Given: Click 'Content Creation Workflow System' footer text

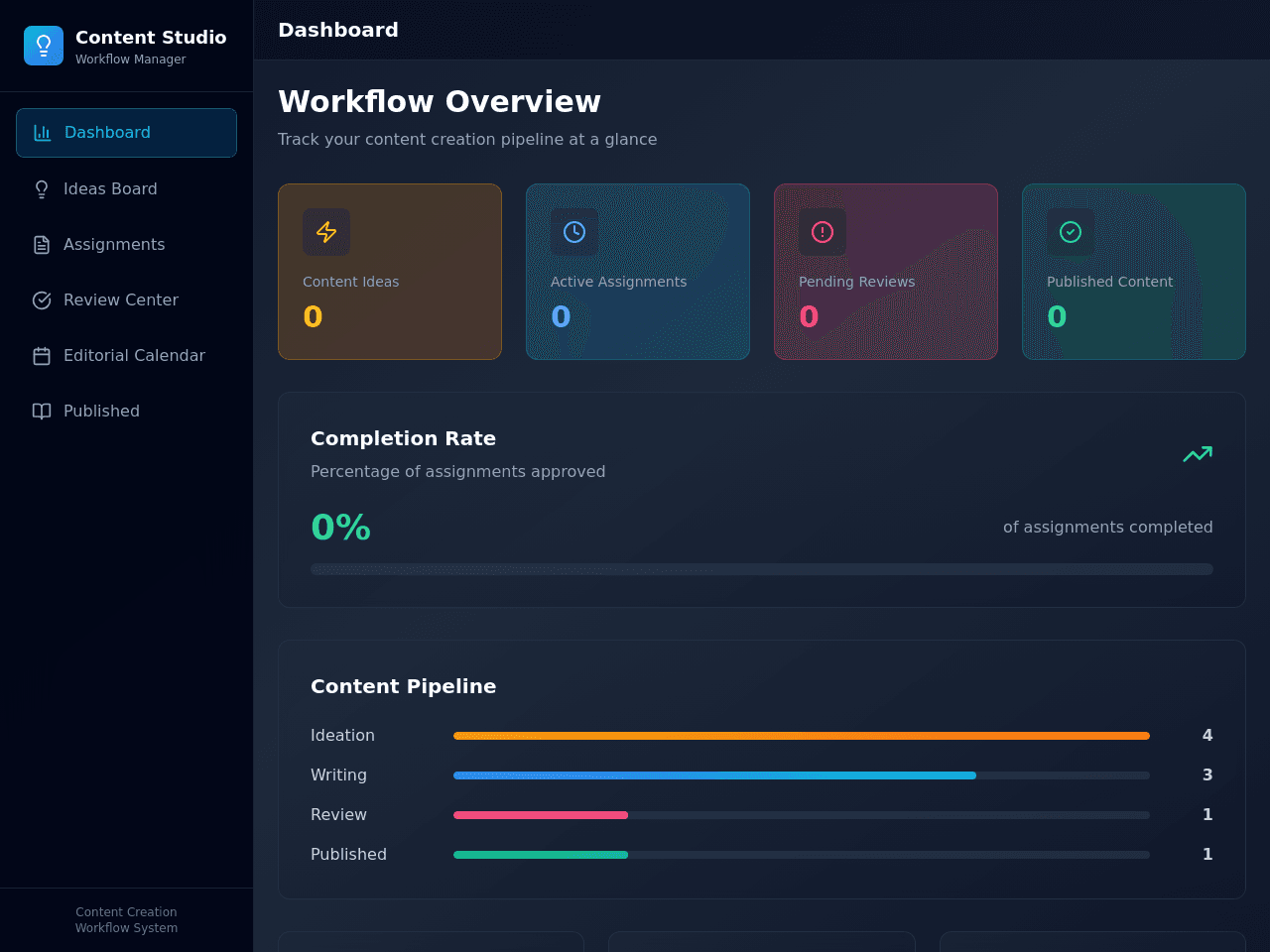Looking at the screenshot, I should pyautogui.click(x=126, y=920).
